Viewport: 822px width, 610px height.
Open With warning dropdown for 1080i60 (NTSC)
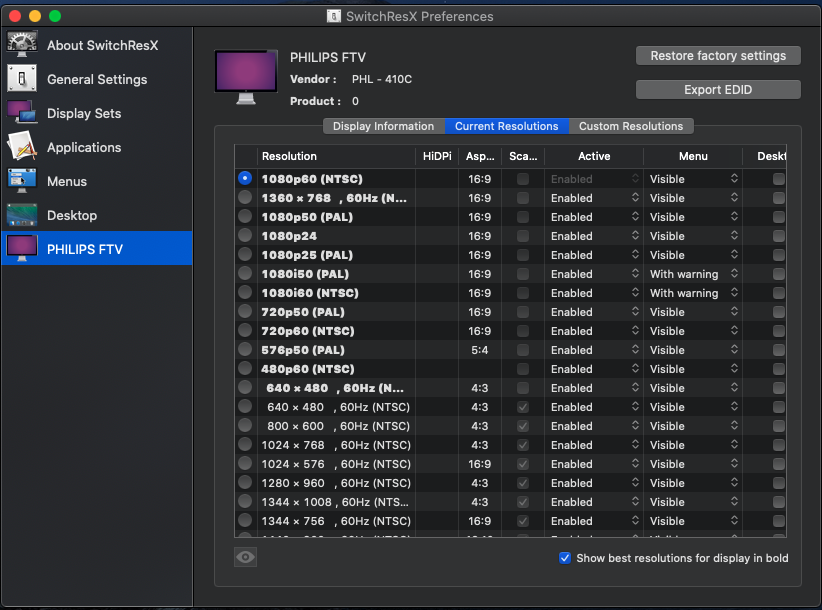693,293
